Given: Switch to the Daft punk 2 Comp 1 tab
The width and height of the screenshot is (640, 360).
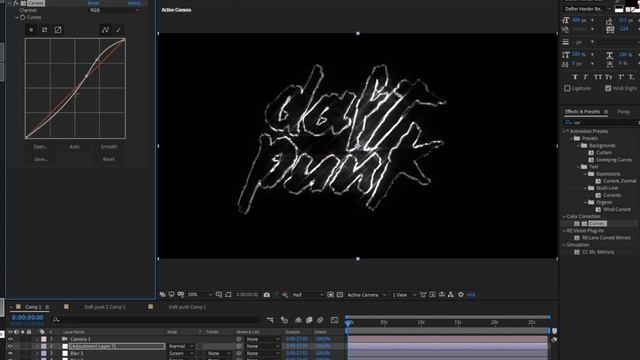Looking at the screenshot, I should click(105, 307).
